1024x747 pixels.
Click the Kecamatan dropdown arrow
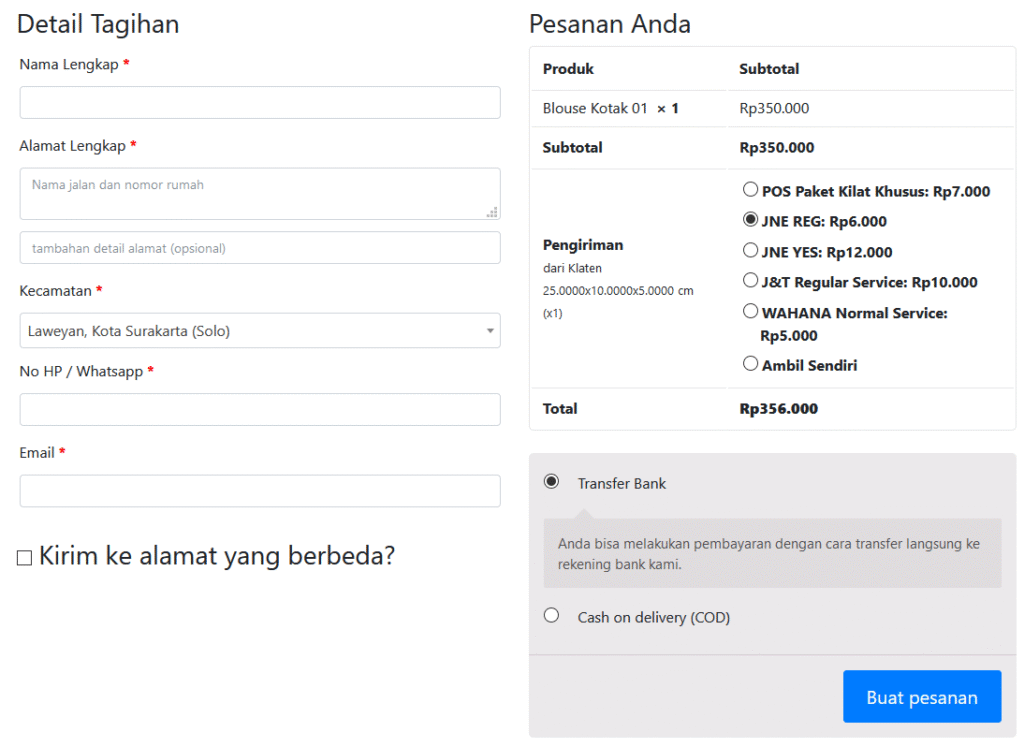pyautogui.click(x=490, y=331)
